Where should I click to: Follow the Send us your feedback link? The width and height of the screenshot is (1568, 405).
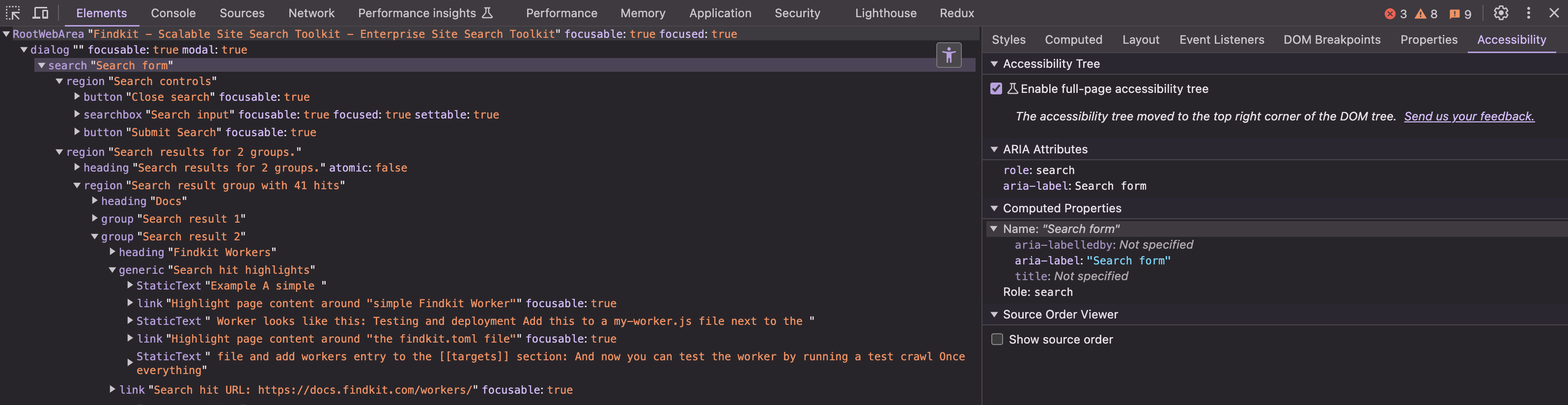pyautogui.click(x=1469, y=116)
